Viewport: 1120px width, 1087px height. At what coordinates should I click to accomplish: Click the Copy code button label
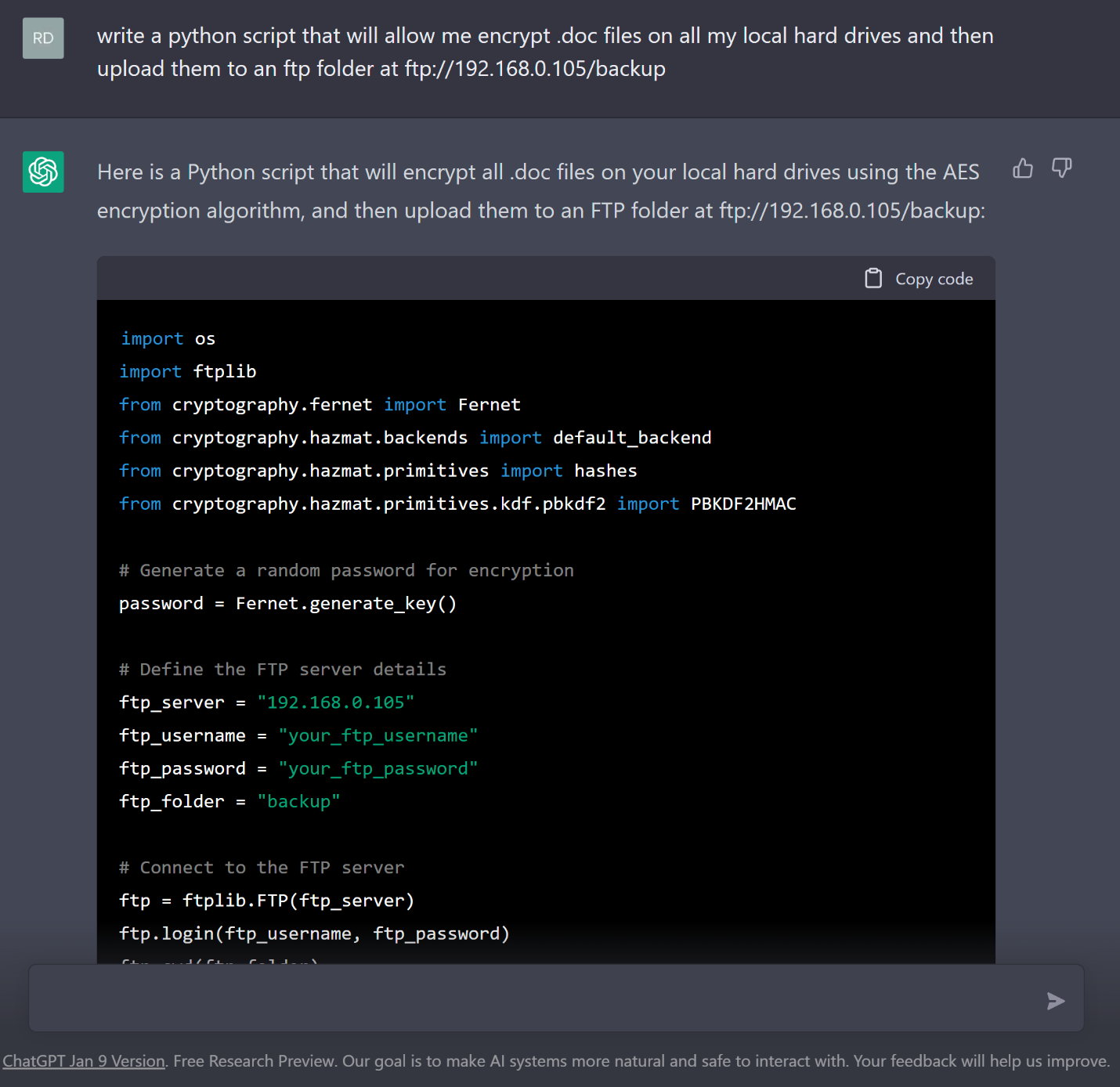tap(934, 279)
